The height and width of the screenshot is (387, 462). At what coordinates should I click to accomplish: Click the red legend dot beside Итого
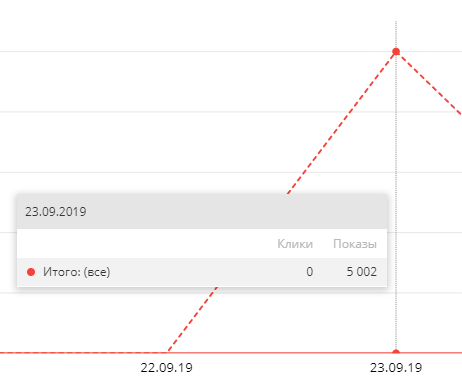point(31,272)
